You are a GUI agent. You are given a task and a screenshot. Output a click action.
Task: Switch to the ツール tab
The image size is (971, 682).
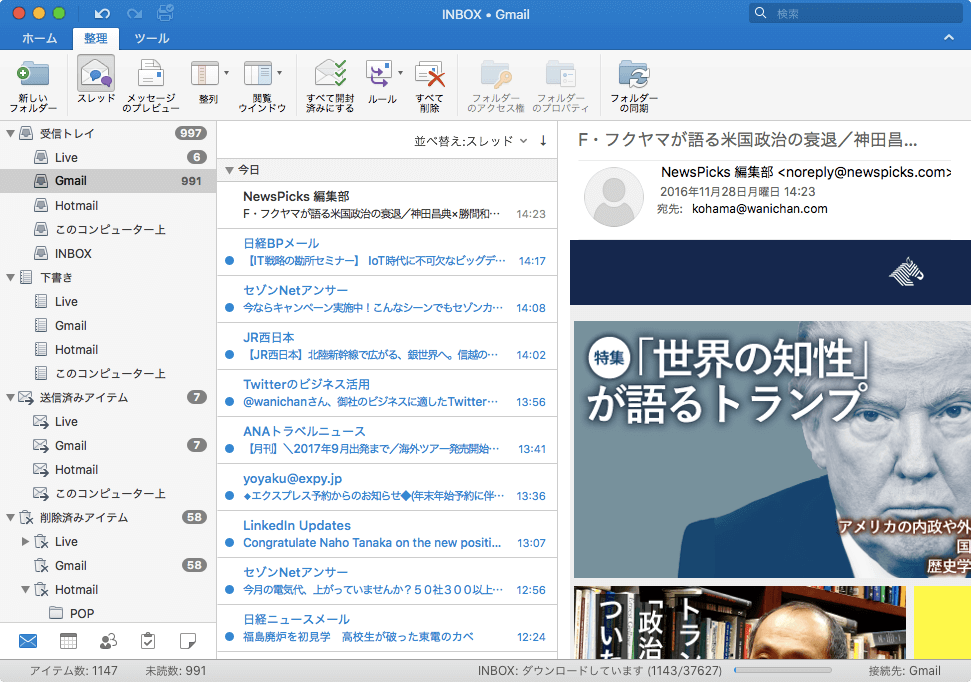pyautogui.click(x=151, y=39)
